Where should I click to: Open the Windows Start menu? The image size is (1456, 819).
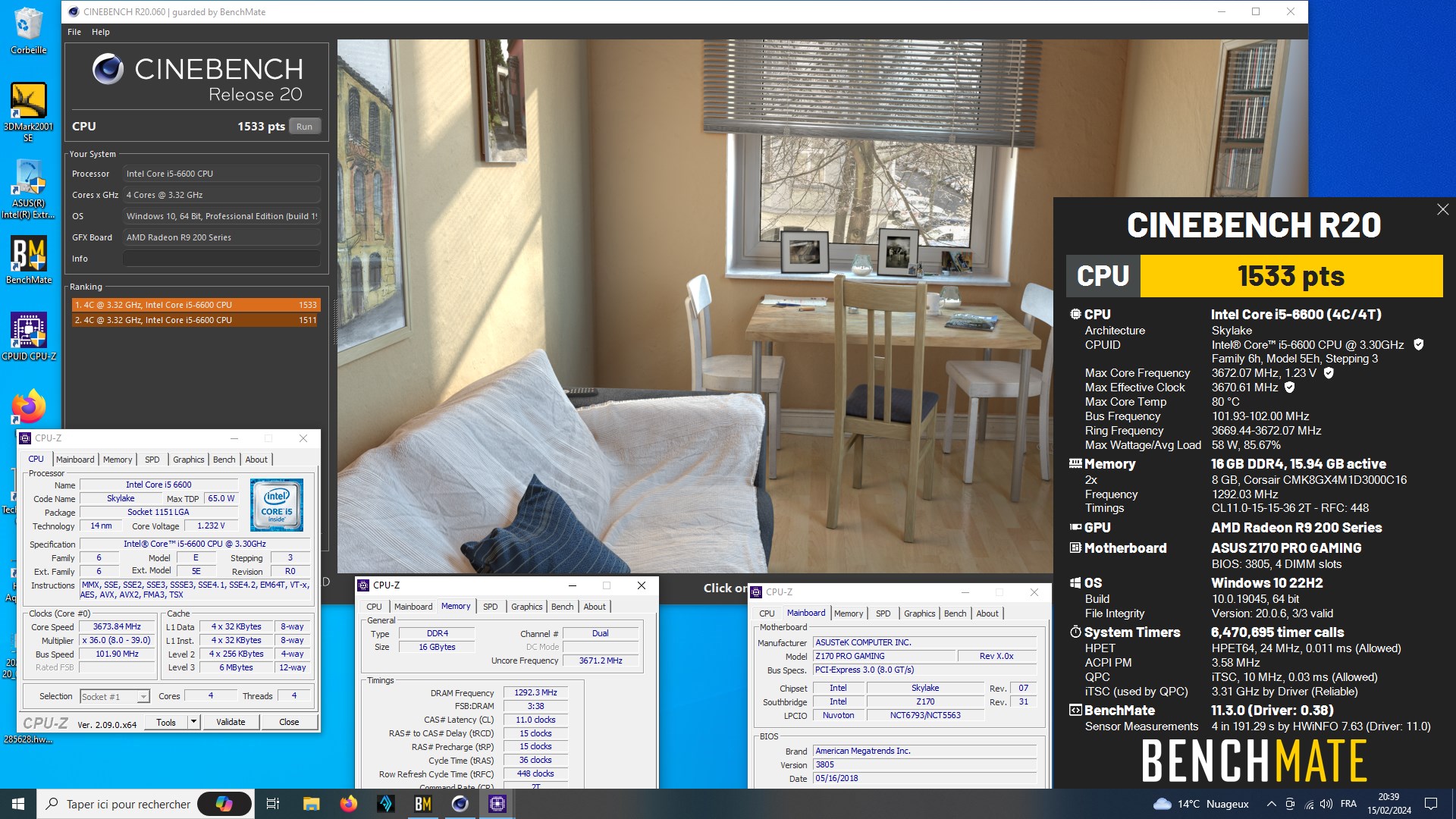point(18,804)
